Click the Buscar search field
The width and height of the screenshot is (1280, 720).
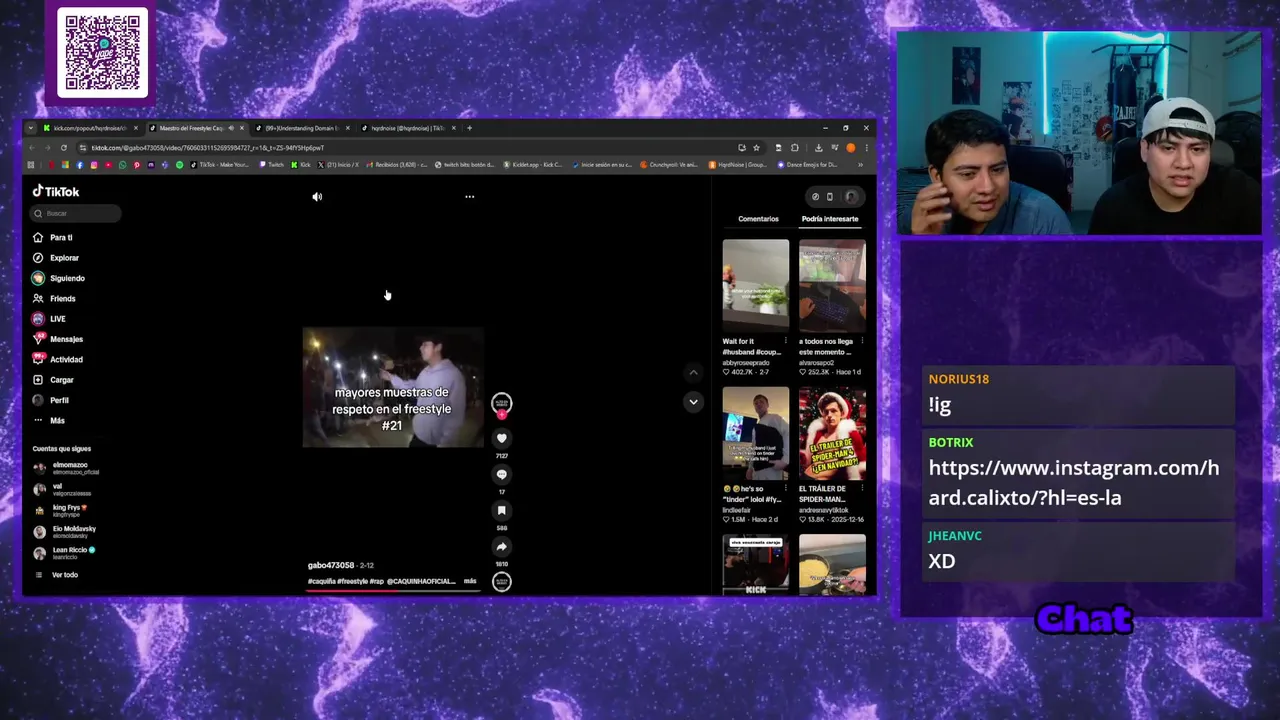point(76,213)
